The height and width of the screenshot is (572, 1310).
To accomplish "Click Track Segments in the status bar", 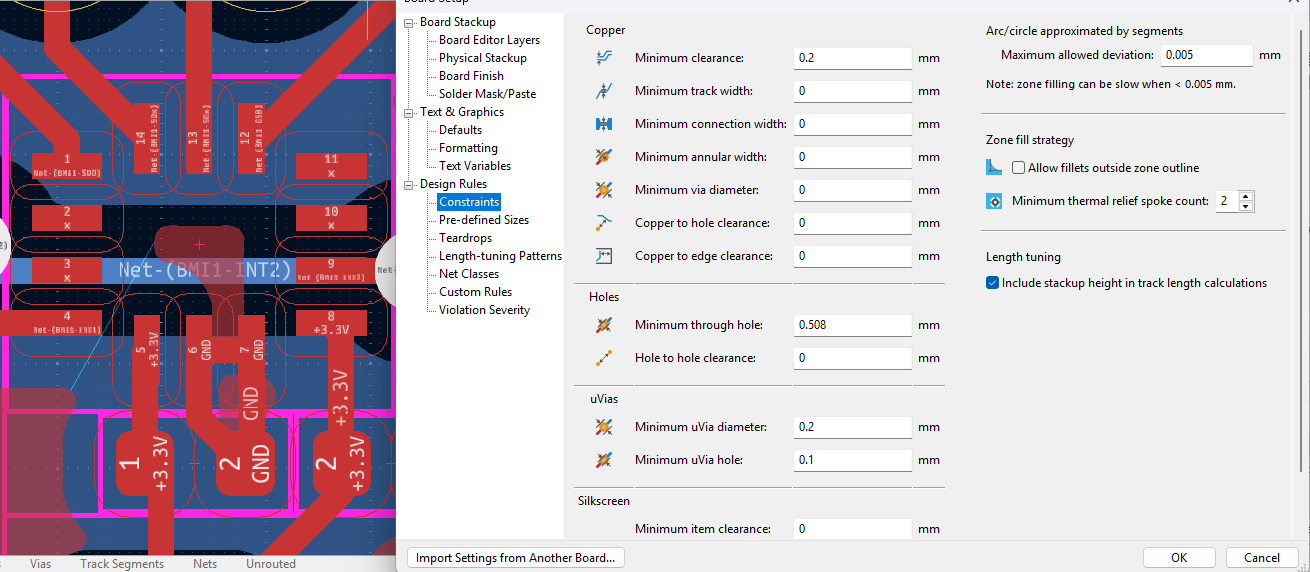I will click(122, 564).
